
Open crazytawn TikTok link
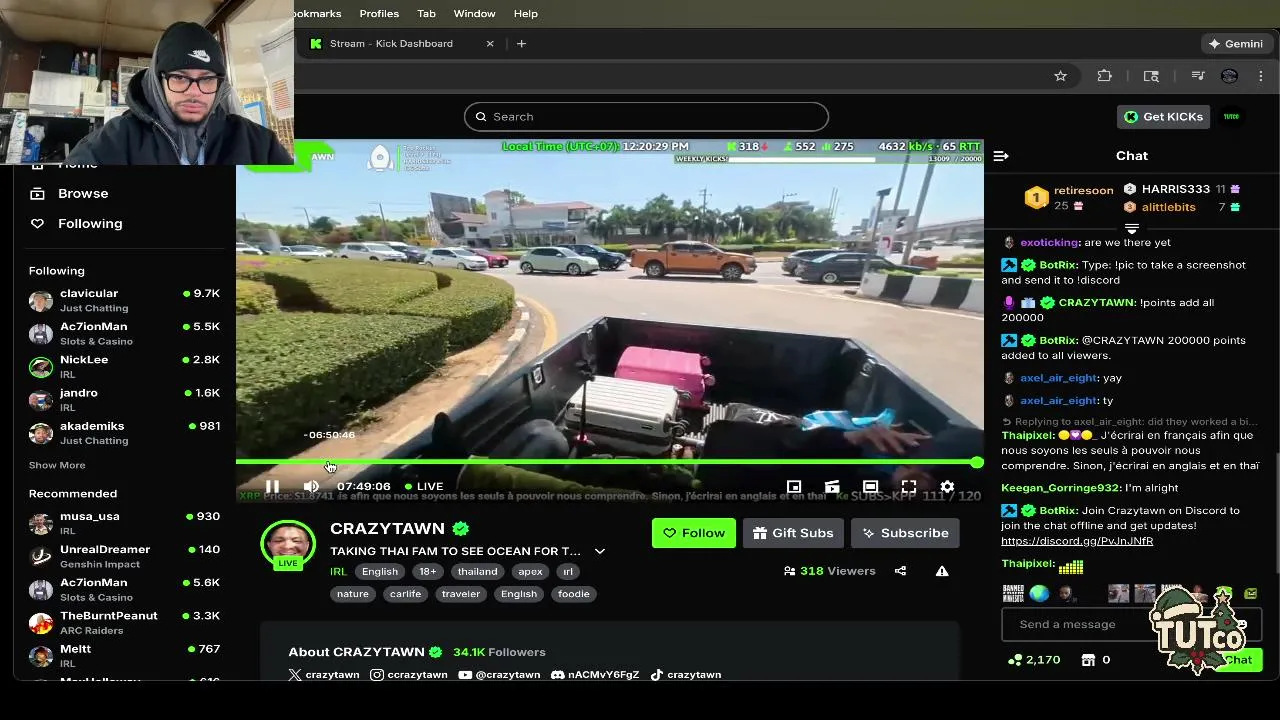click(686, 675)
